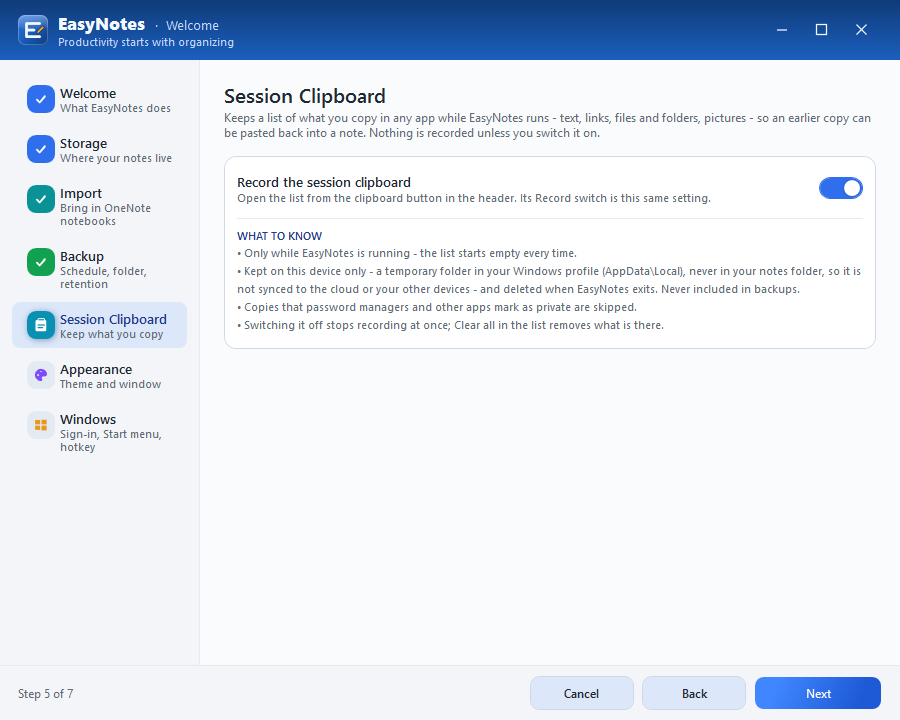Click the 'Step 5 of 7' indicator
Viewport: 900px width, 720px height.
click(x=45, y=694)
